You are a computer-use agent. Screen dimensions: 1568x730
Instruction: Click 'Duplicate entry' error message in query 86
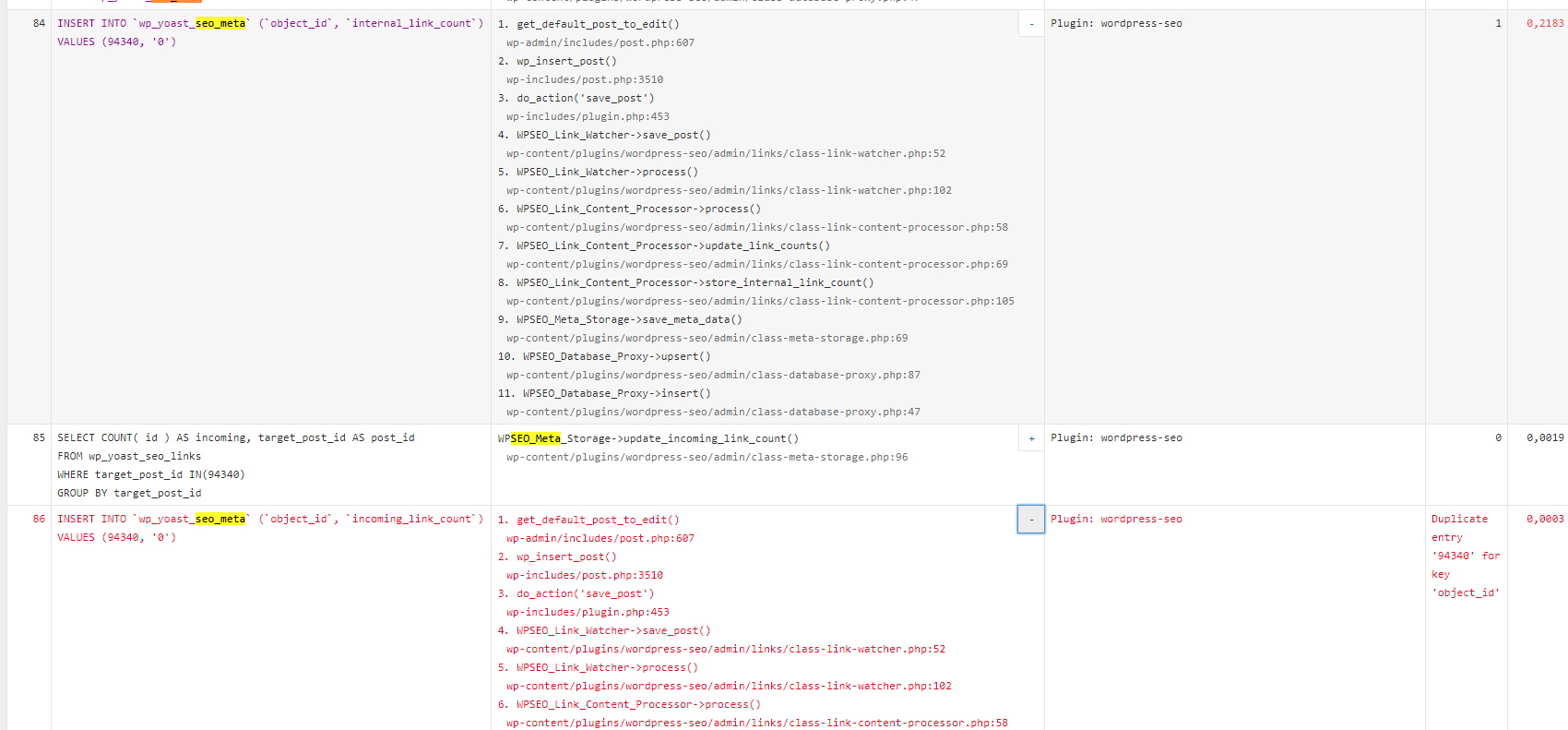1466,556
